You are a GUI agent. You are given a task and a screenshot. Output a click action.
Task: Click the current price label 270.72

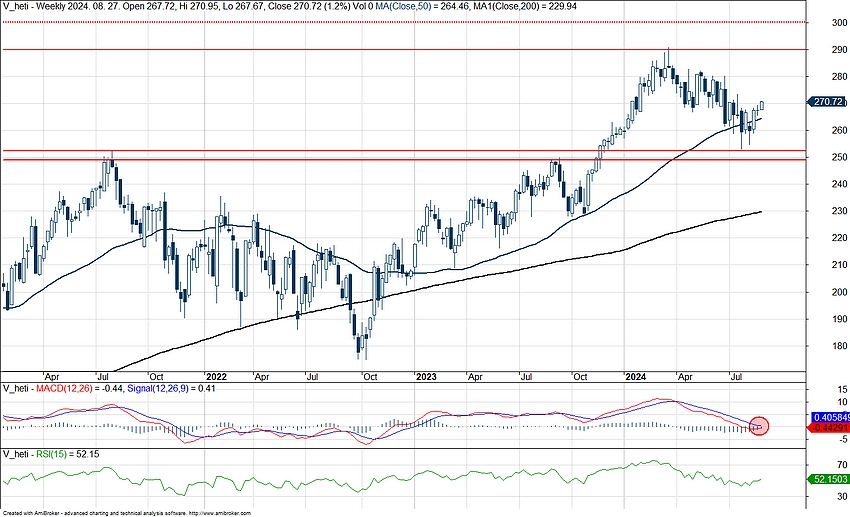828,102
